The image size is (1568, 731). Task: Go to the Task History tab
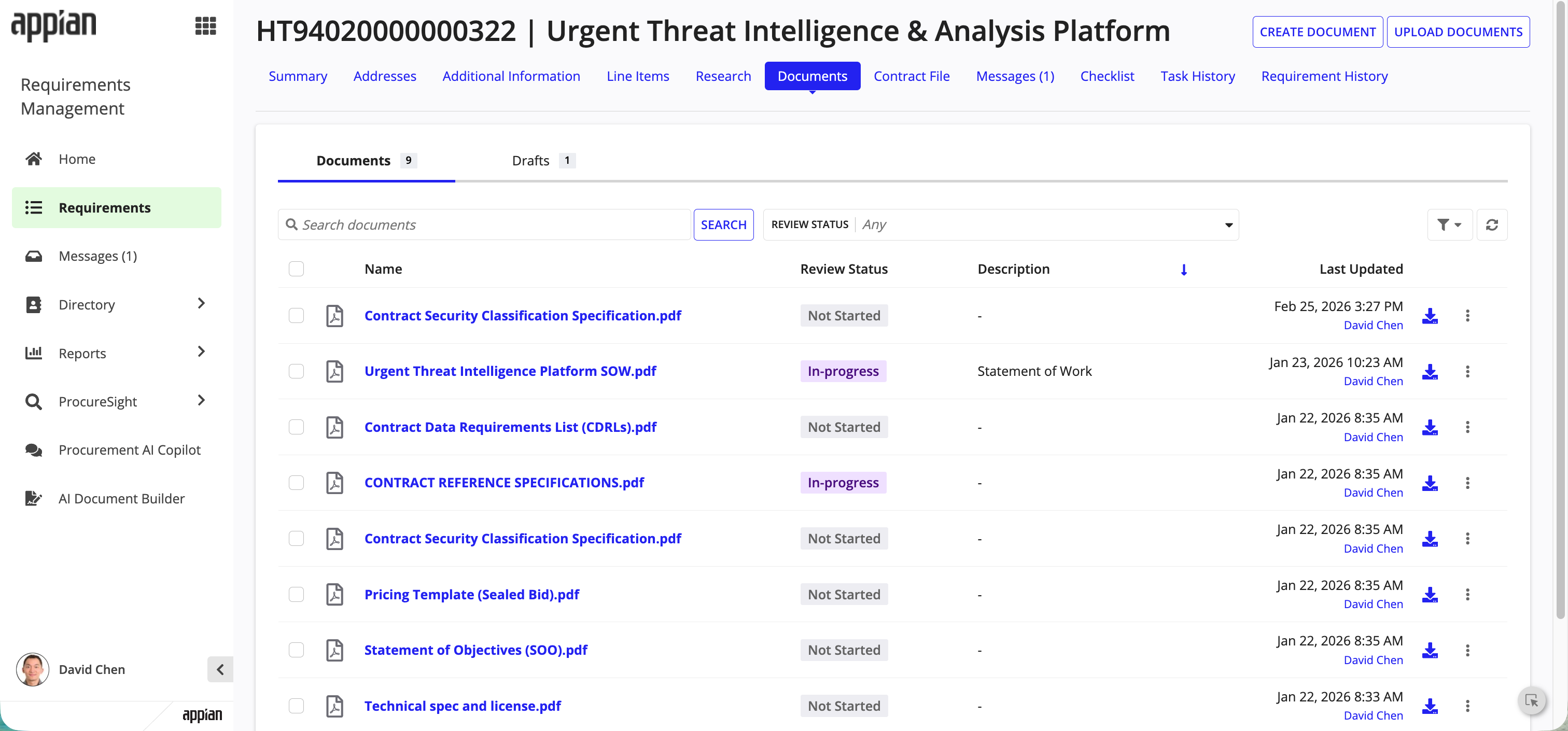pos(1197,76)
